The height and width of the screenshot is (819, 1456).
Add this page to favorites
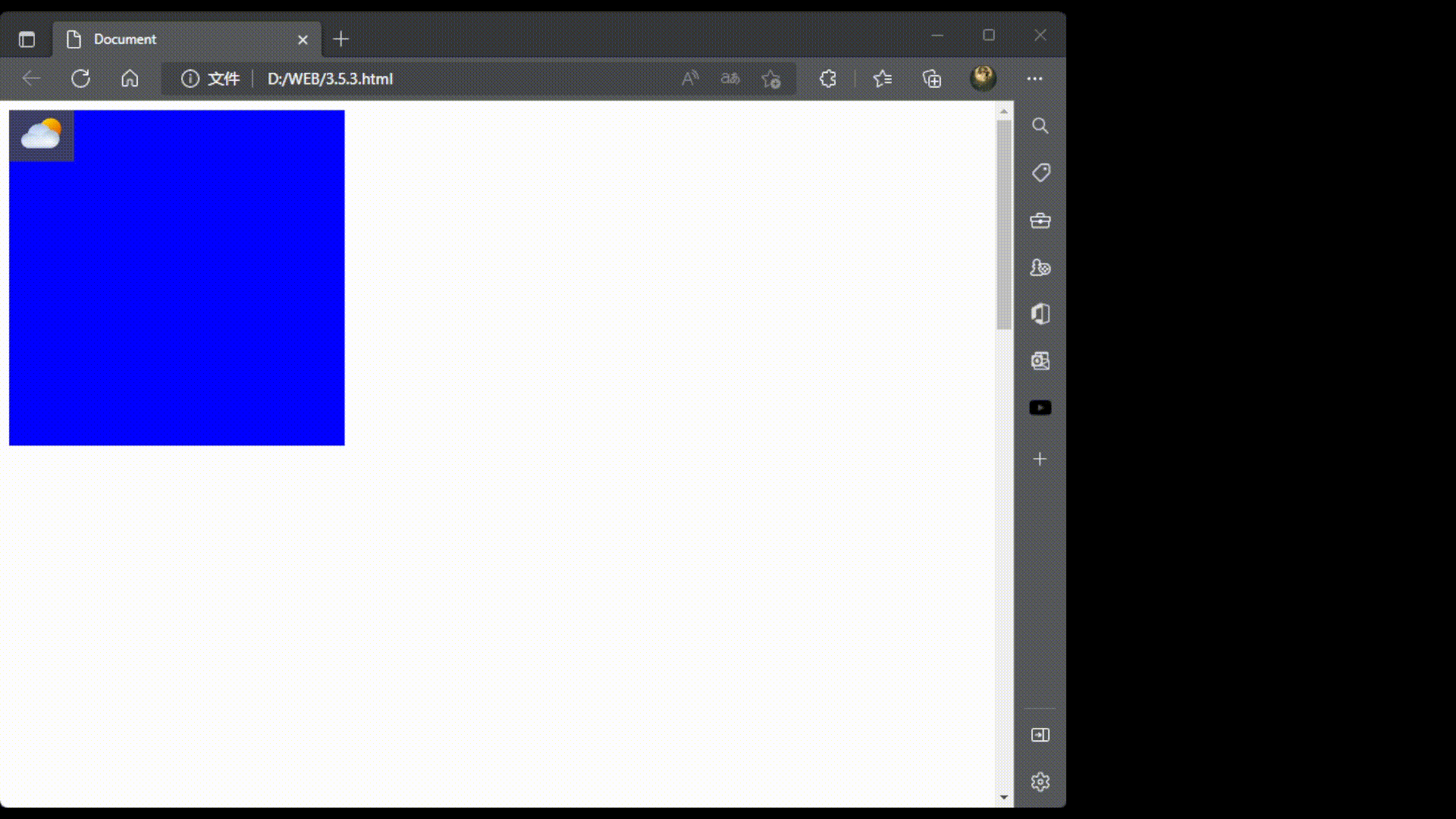pos(770,78)
